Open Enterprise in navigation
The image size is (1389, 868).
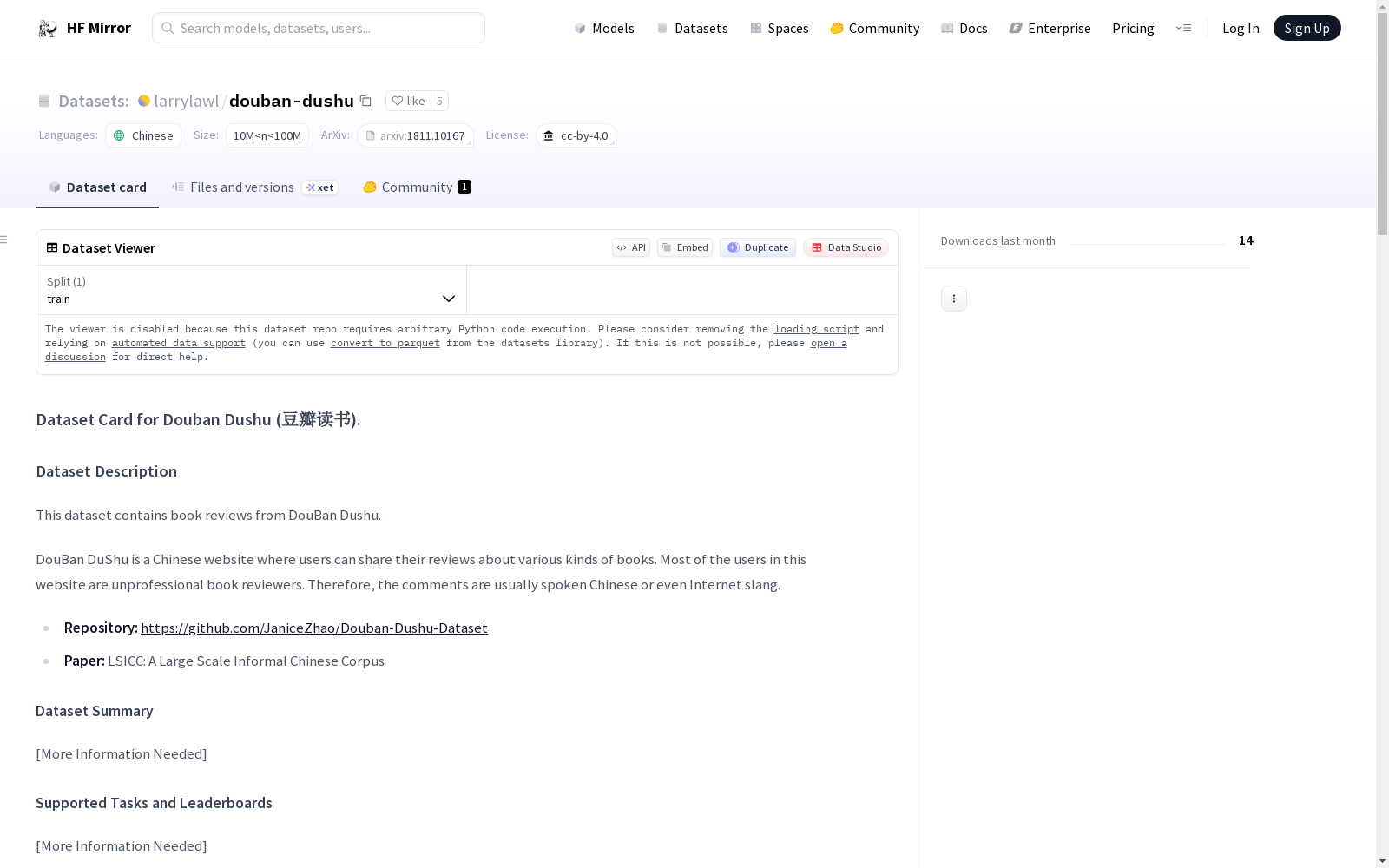[x=1050, y=28]
